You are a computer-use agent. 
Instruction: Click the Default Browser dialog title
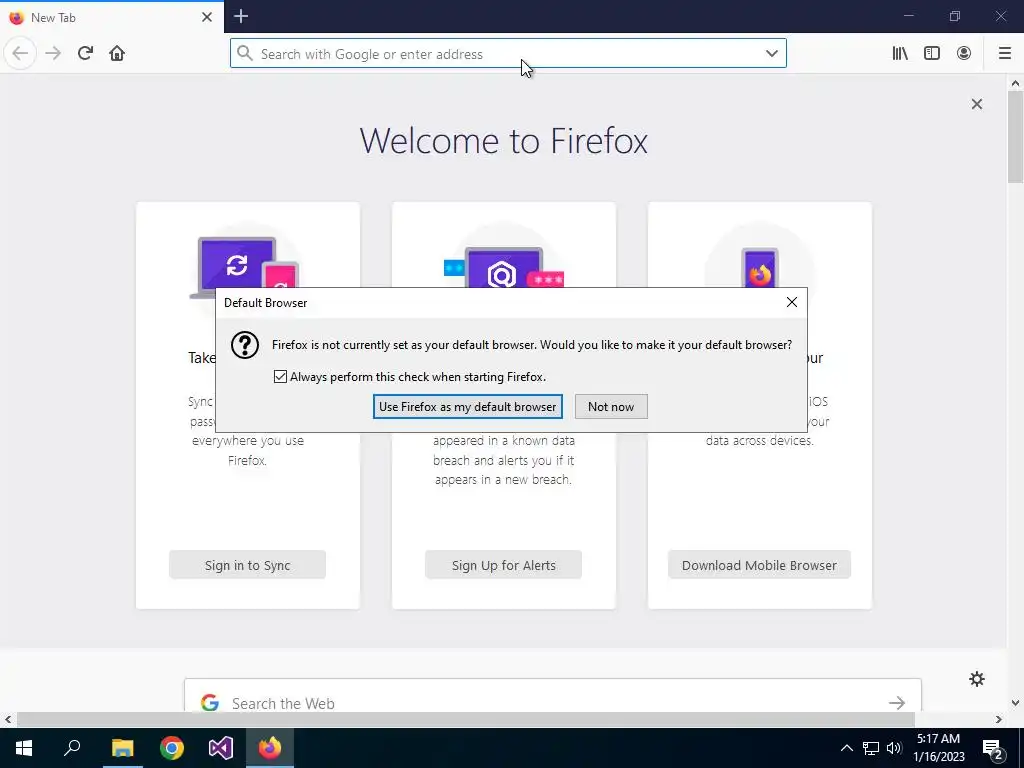point(266,303)
